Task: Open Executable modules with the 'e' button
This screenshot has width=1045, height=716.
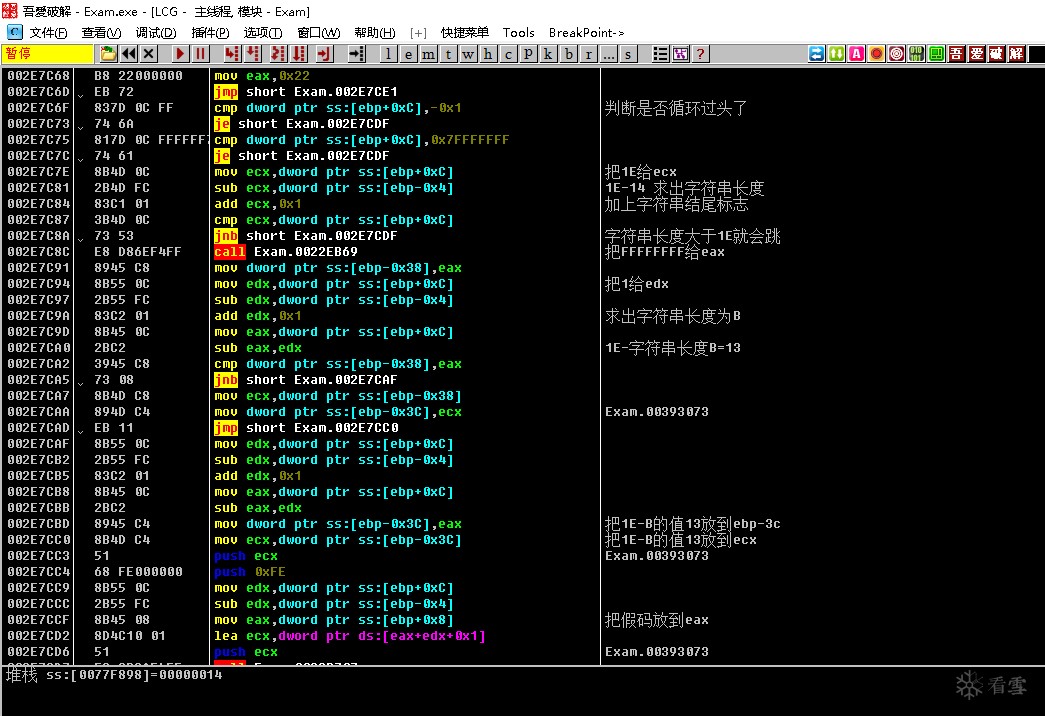Action: (409, 54)
